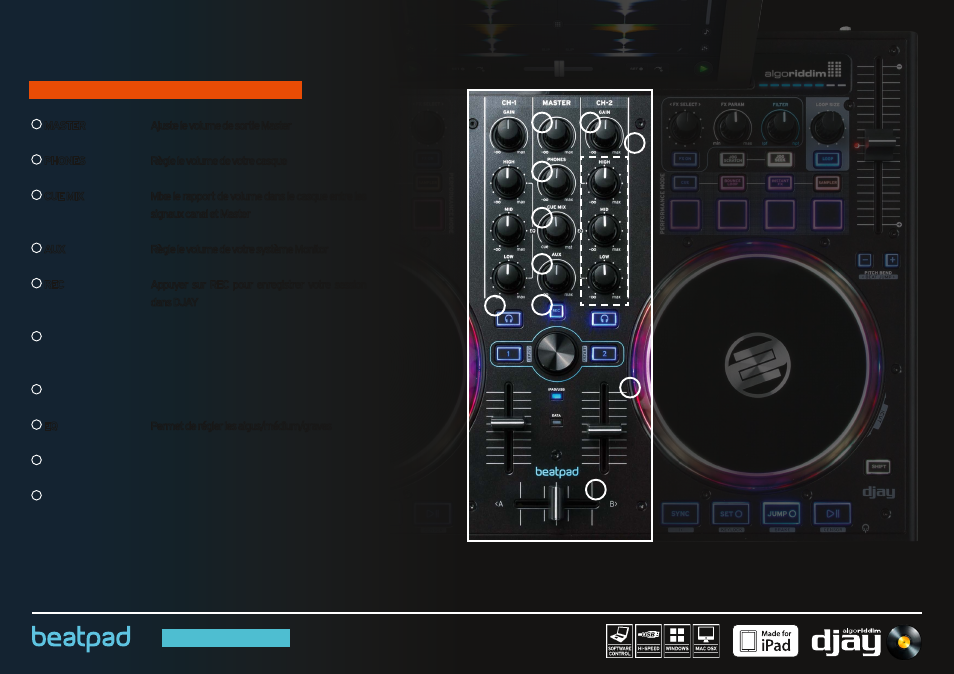Screen dimensions: 954x674
Task: Click the Mac OSX compatibility icon
Action: tap(706, 641)
